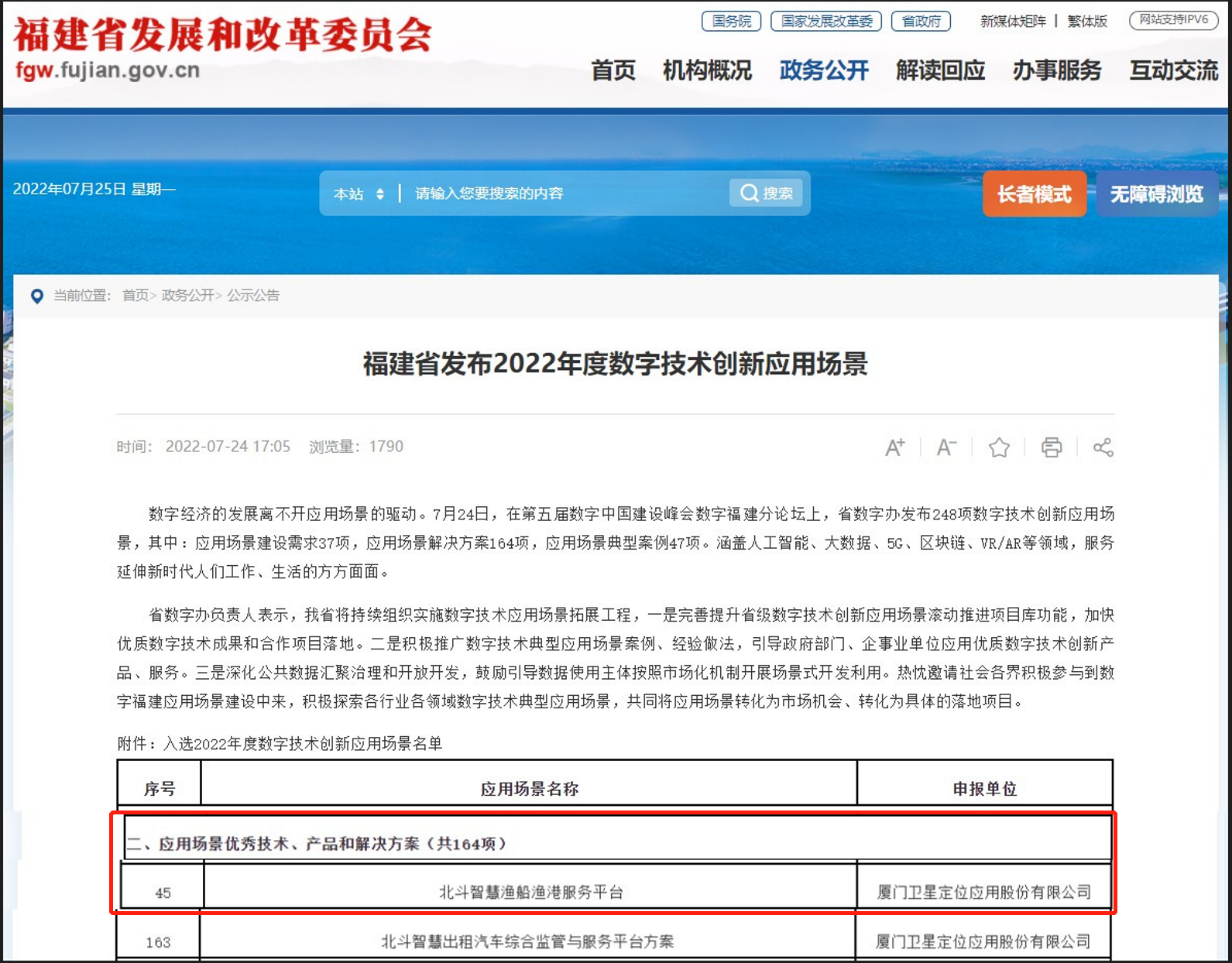Click the decrease font size A- icon
1232x963 pixels.
coord(945,447)
